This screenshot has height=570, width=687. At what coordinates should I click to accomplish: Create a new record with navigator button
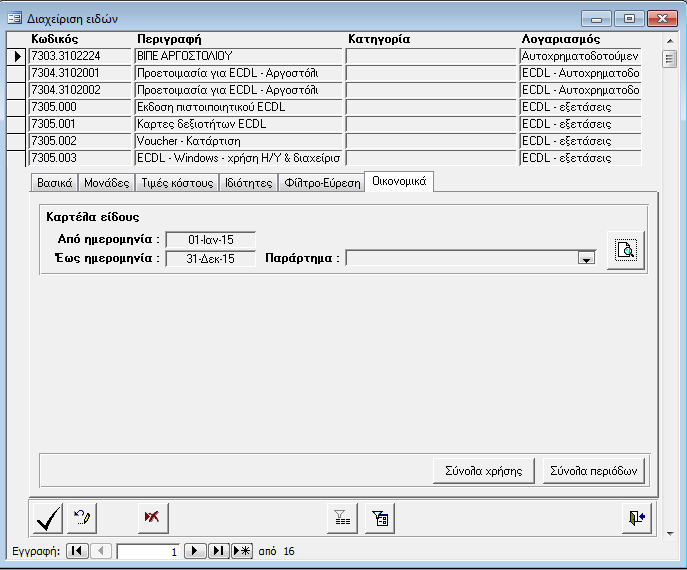[242, 551]
